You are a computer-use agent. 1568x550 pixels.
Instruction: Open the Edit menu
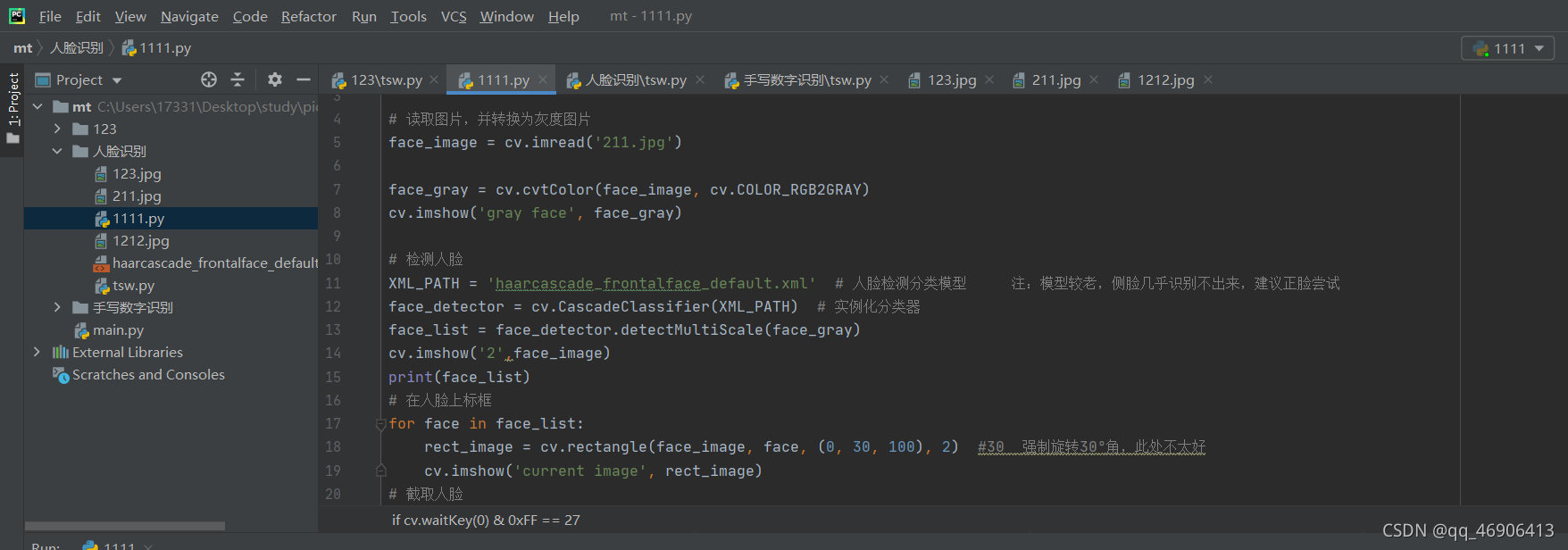tap(88, 16)
